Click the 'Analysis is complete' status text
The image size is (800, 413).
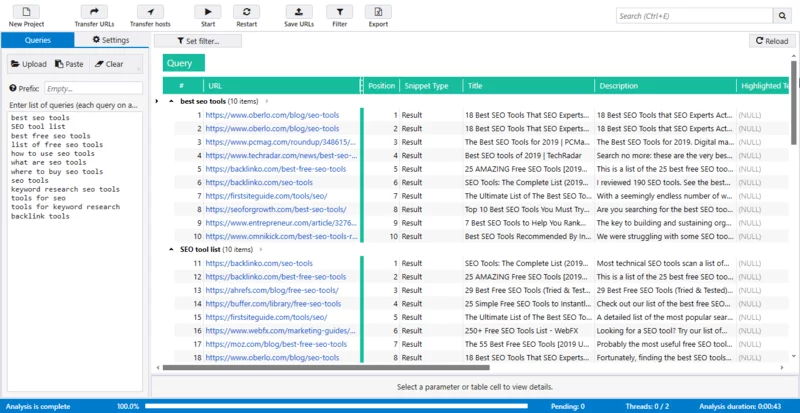38,406
